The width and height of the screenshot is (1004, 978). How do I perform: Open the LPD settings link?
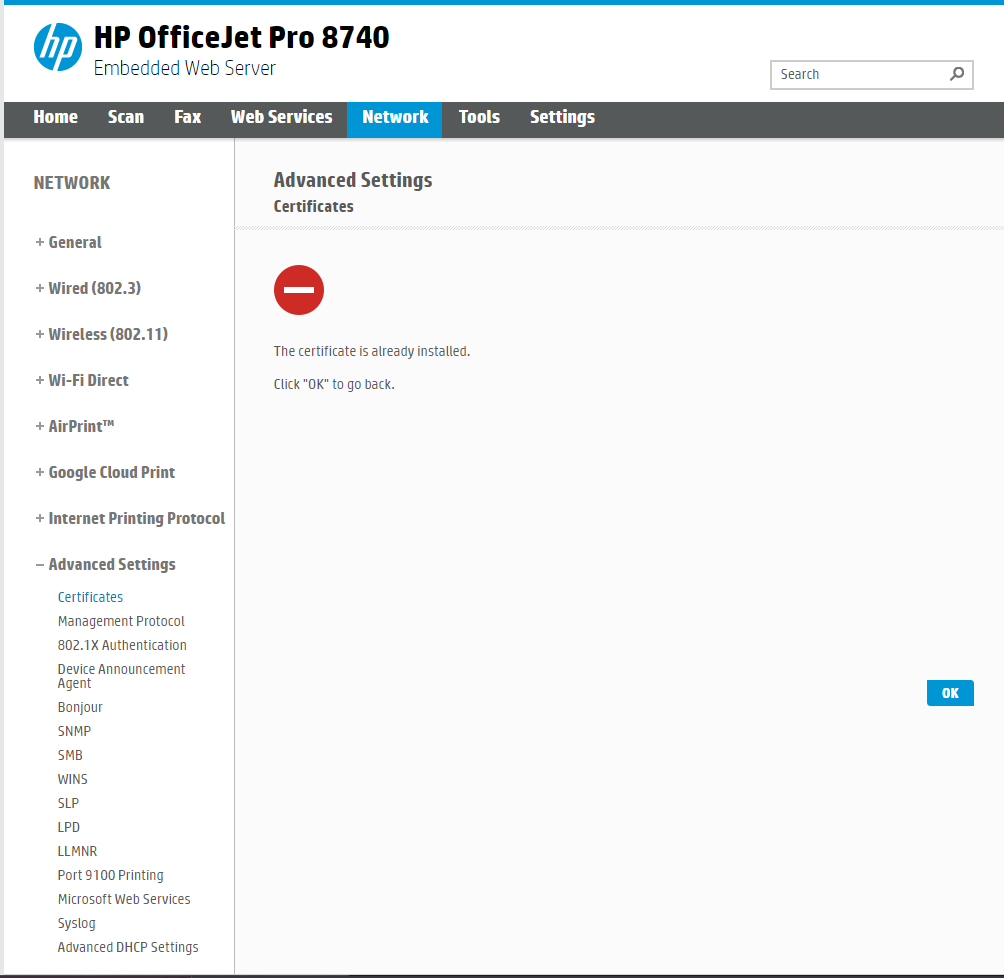pos(69,827)
